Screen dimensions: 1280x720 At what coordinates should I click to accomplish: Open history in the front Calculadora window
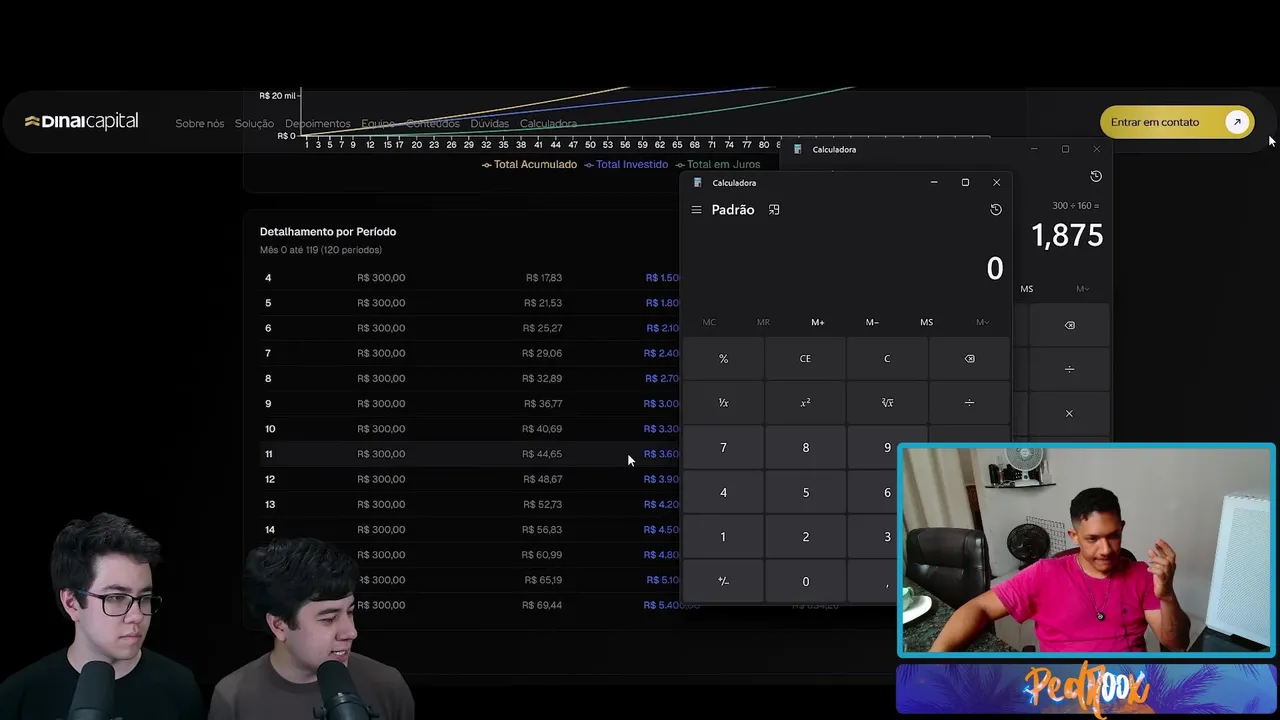coord(996,210)
